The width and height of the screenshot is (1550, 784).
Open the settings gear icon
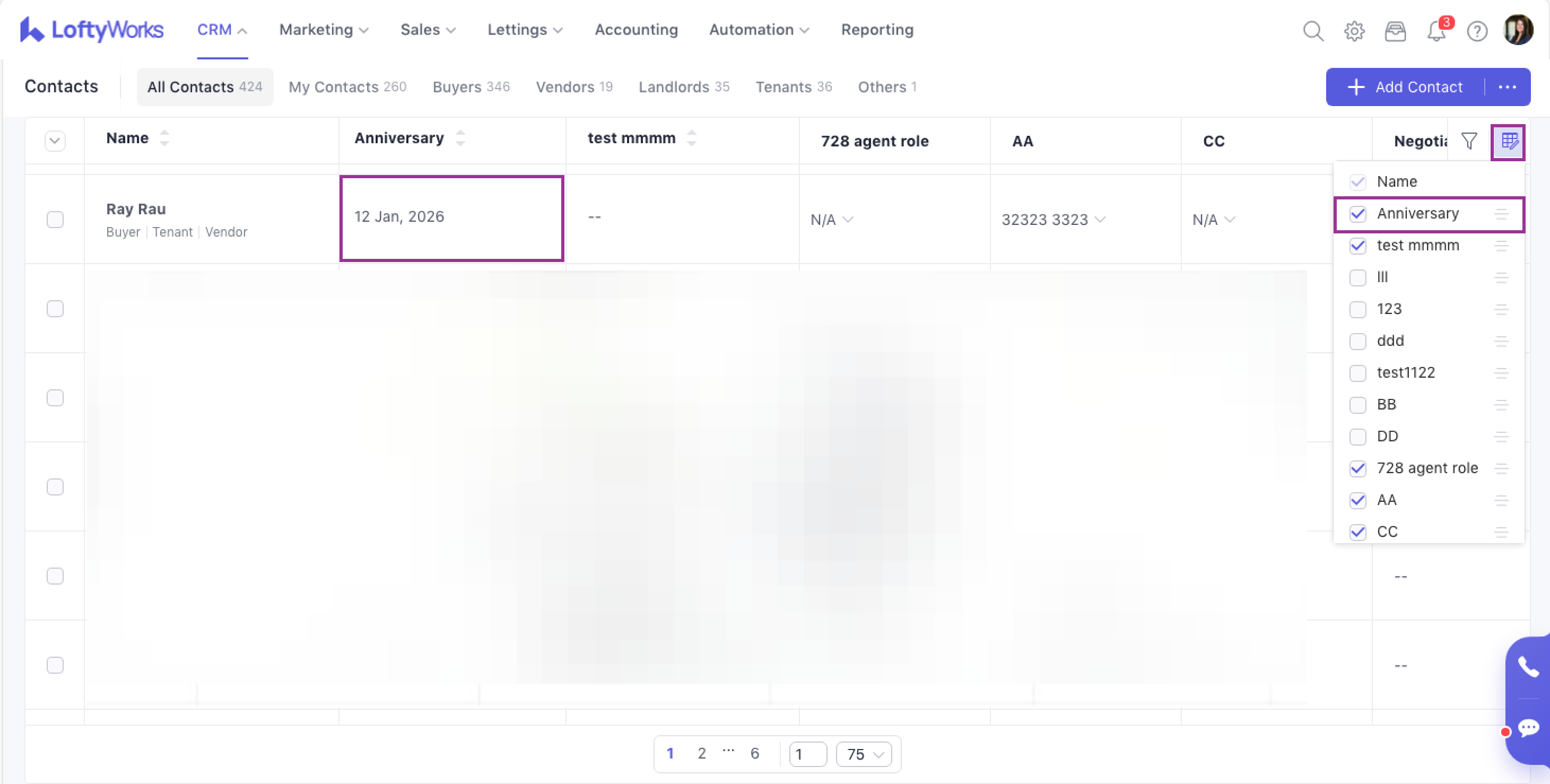(1354, 30)
